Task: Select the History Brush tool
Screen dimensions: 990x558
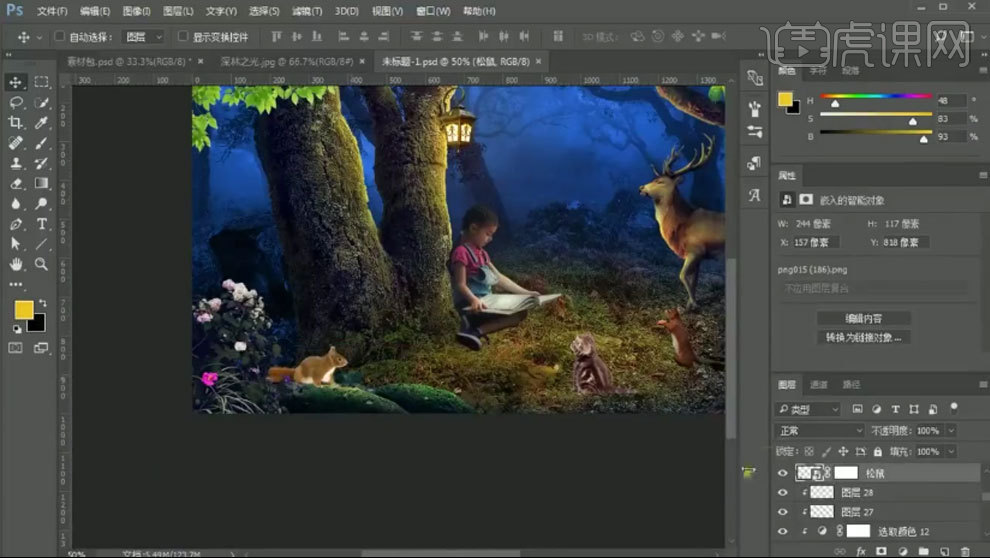Action: (x=42, y=163)
